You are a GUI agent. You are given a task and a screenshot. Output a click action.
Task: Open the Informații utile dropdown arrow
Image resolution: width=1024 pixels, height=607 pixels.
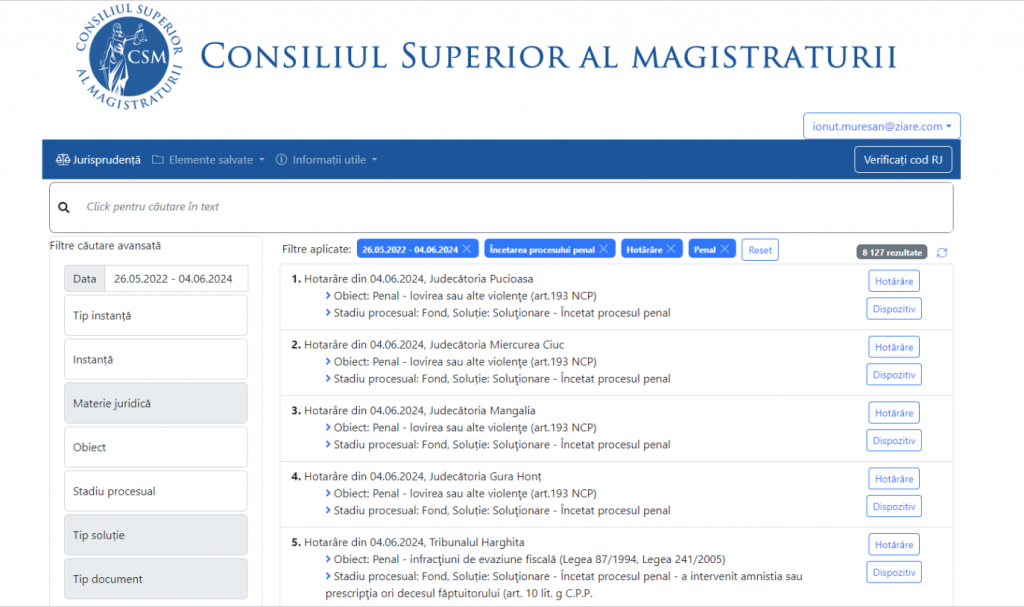click(x=375, y=159)
